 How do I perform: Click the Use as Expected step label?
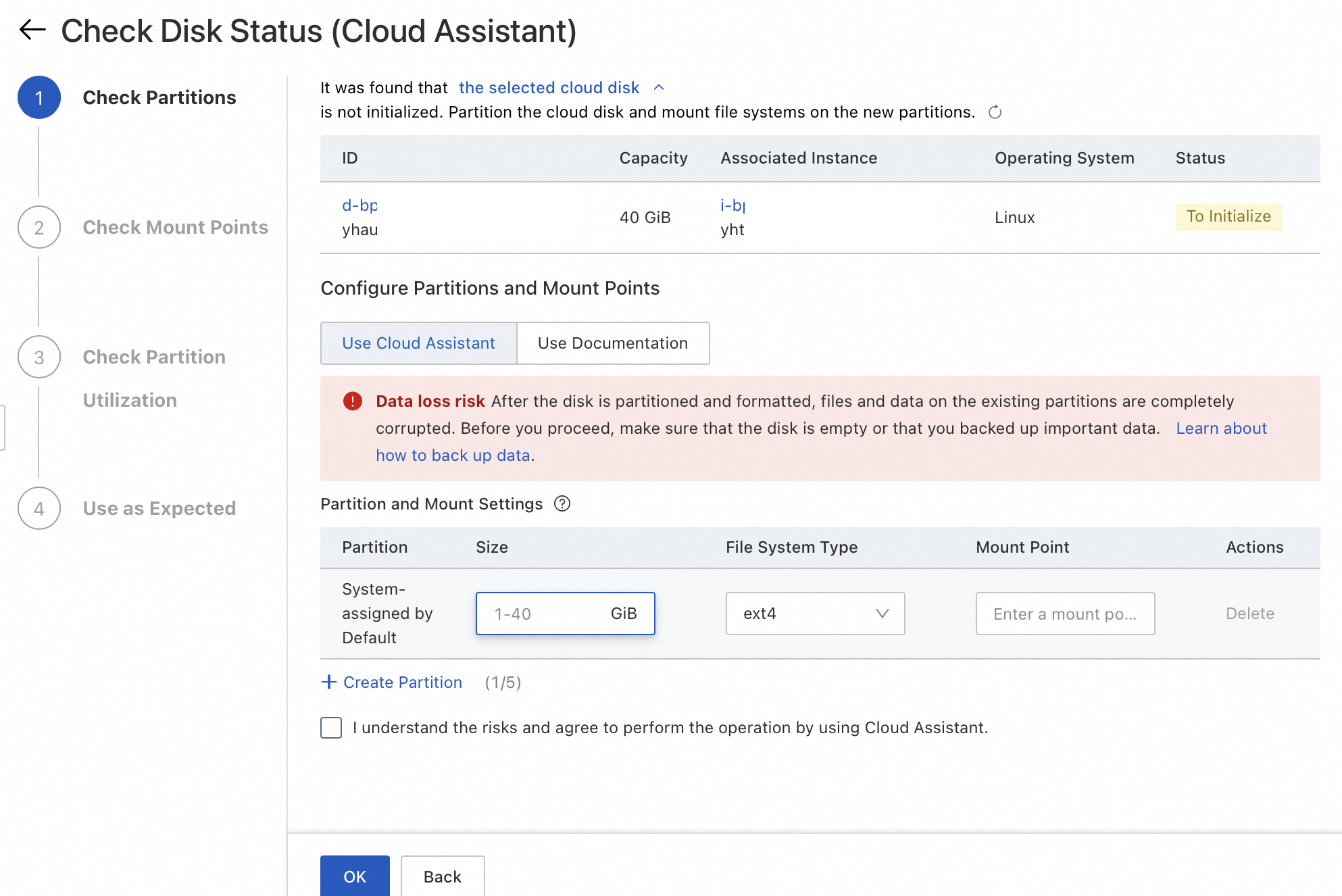[x=159, y=508]
